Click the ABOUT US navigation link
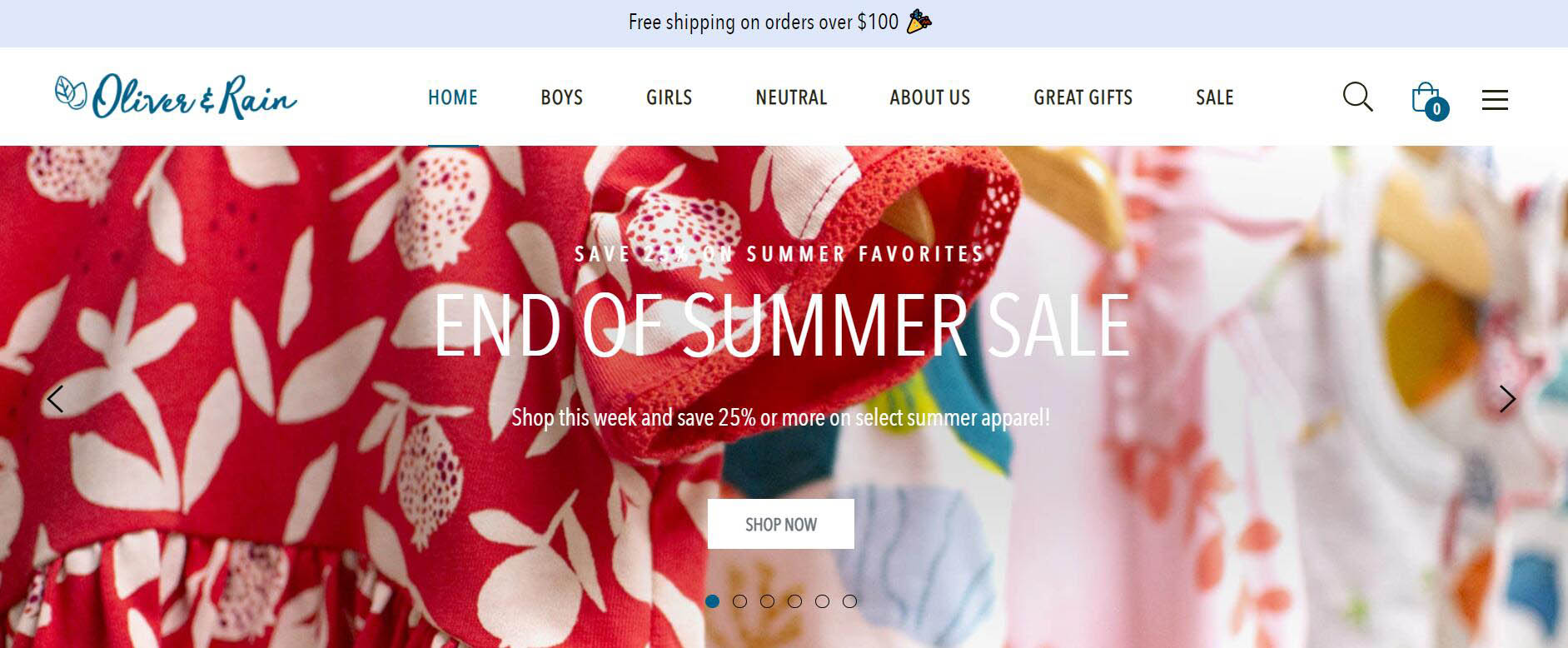1568x648 pixels. (930, 97)
